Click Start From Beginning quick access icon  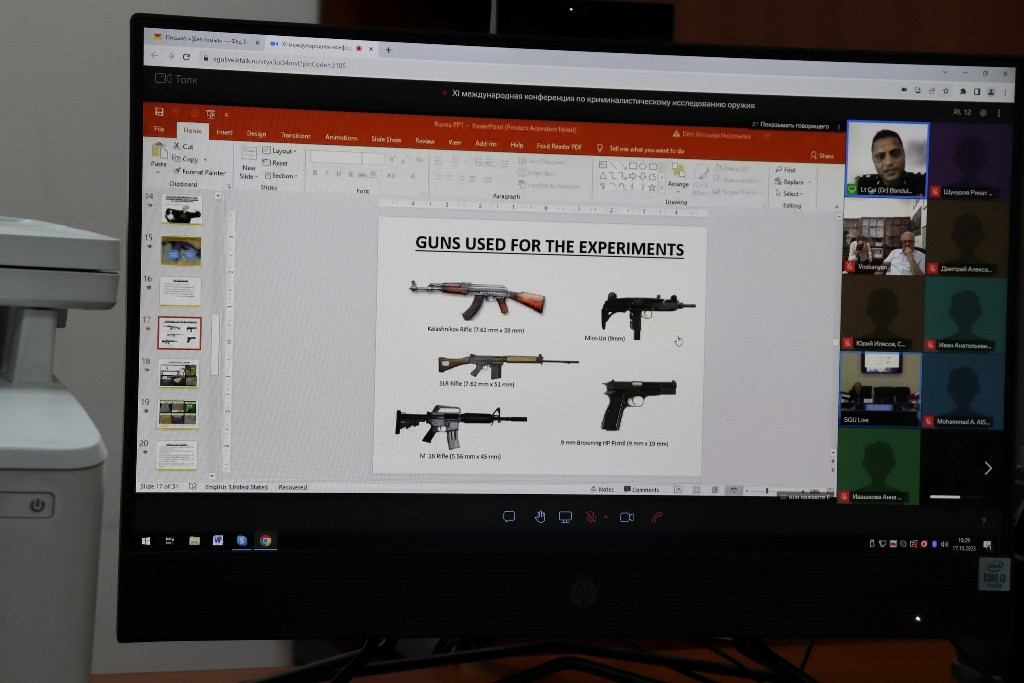click(x=210, y=114)
